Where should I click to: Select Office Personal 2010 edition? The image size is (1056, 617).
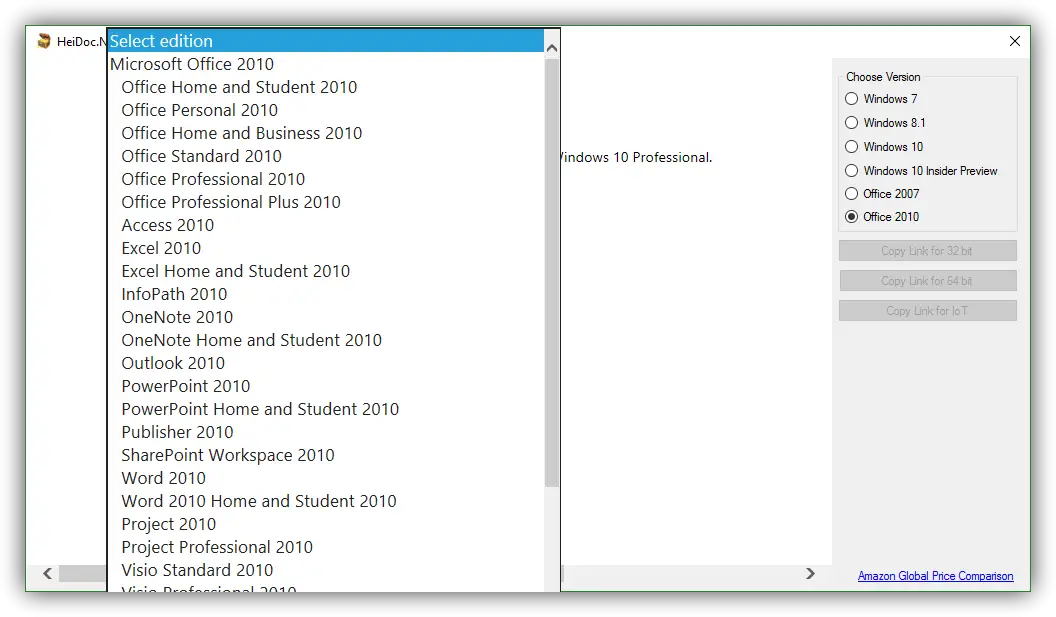(326, 110)
